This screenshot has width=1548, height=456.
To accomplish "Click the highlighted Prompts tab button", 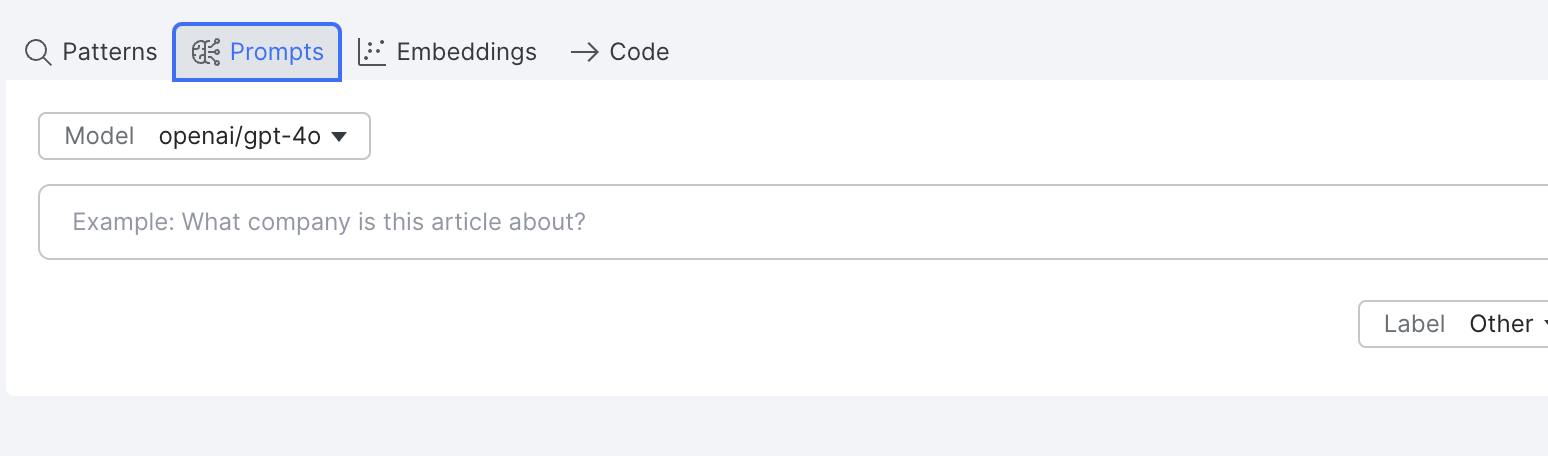I will click(257, 52).
